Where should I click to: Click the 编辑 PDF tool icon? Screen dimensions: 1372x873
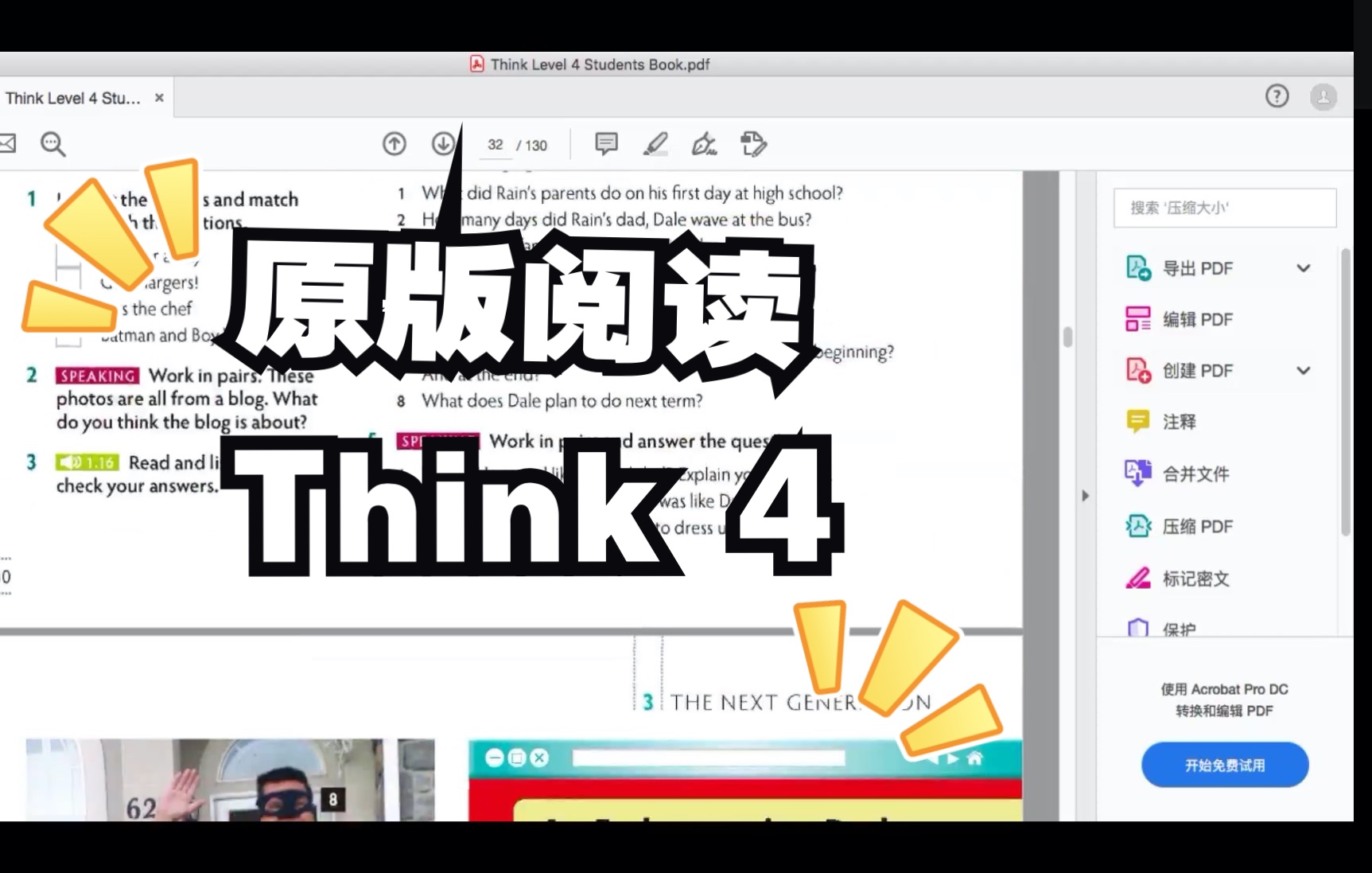tap(1138, 319)
